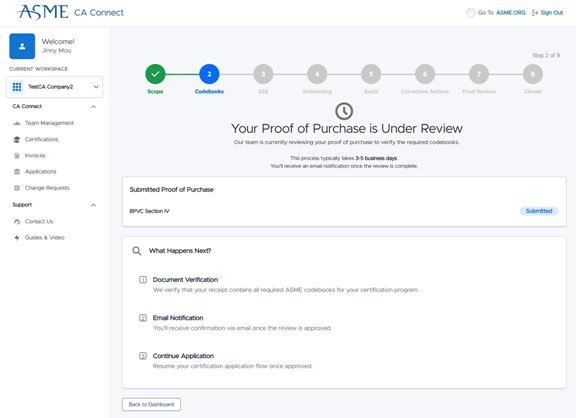Click the Contact Us headset icon

pyautogui.click(x=17, y=221)
